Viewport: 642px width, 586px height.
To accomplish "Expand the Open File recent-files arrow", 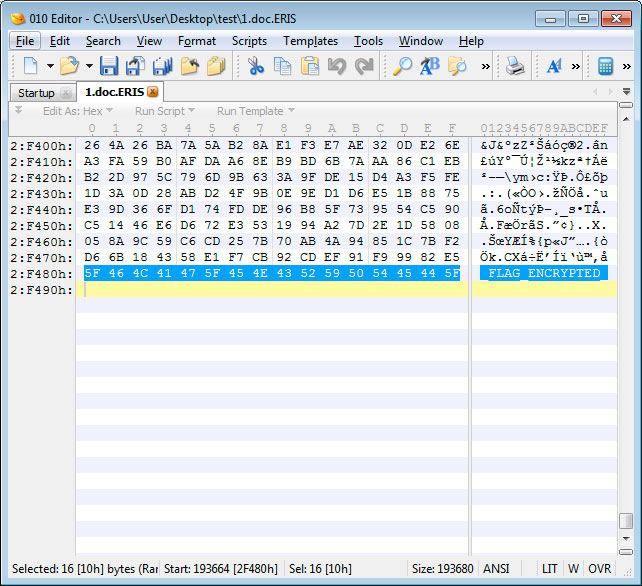I will tap(89, 66).
